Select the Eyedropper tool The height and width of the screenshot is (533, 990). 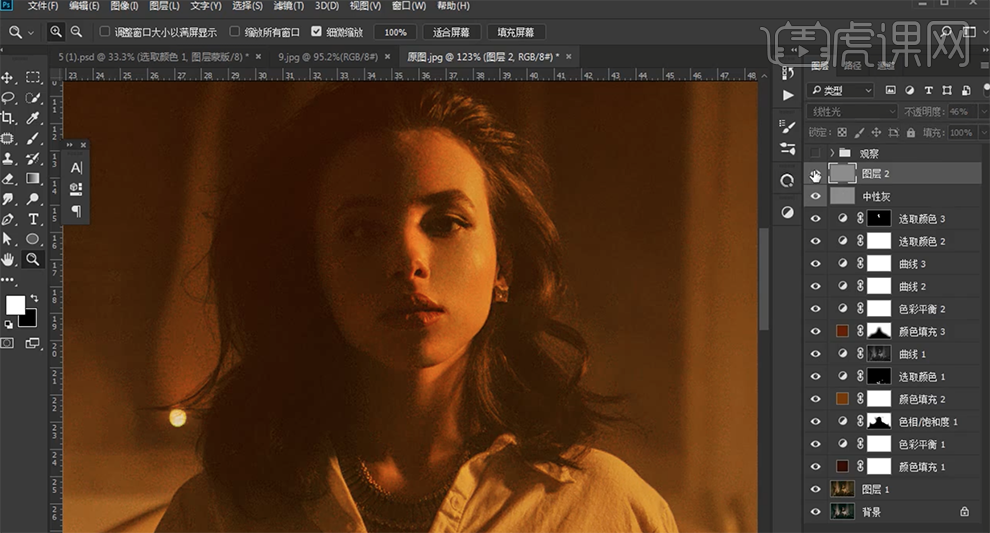33,117
